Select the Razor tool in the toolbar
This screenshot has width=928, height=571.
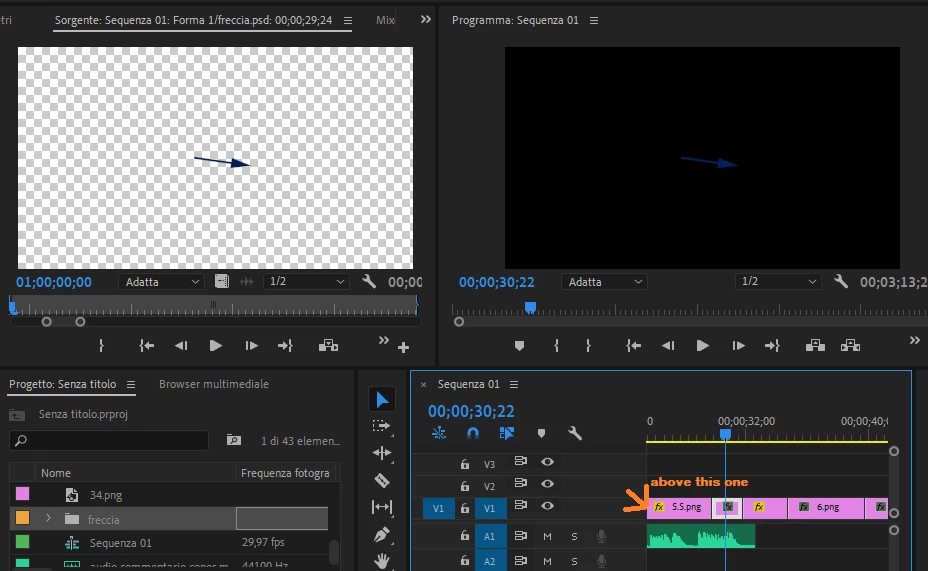tap(382, 480)
